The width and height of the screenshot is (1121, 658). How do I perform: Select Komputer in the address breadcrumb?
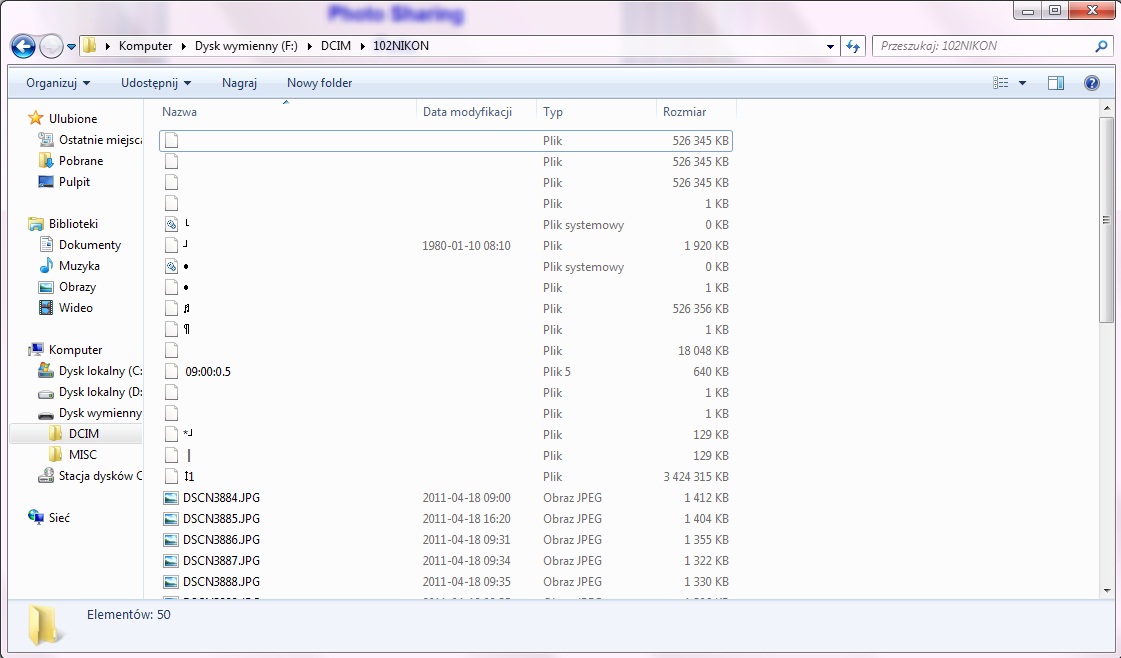click(x=145, y=46)
